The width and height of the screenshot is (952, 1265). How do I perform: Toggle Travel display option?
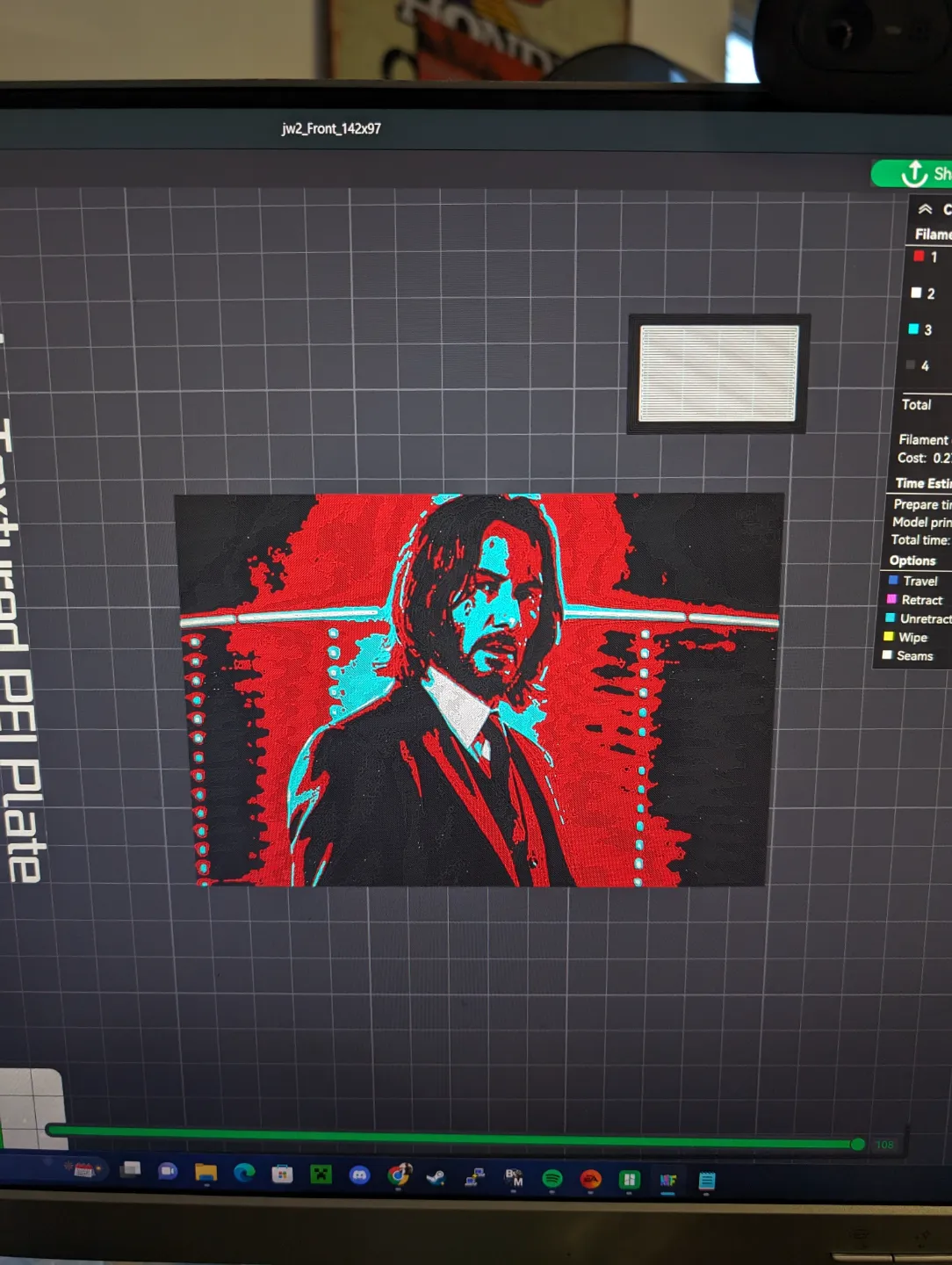click(893, 581)
